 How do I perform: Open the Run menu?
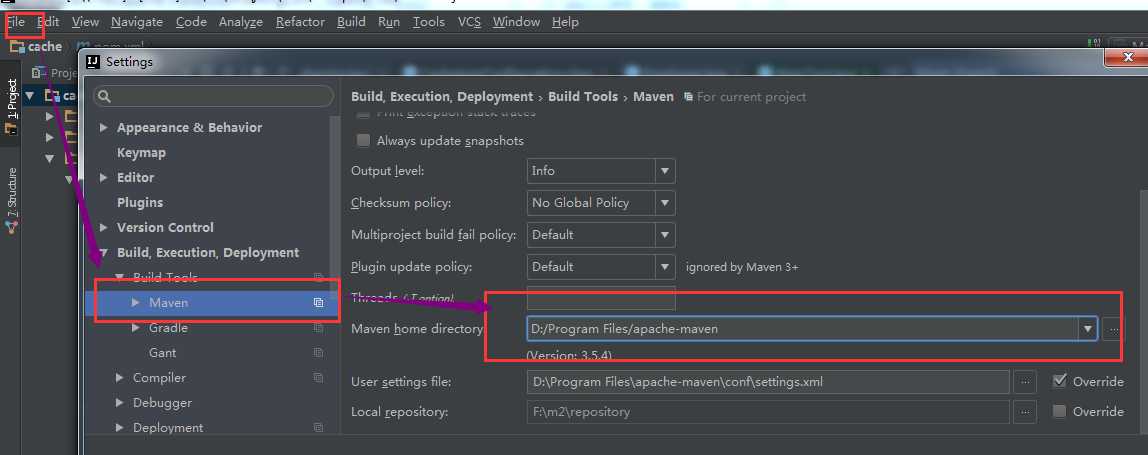point(389,22)
